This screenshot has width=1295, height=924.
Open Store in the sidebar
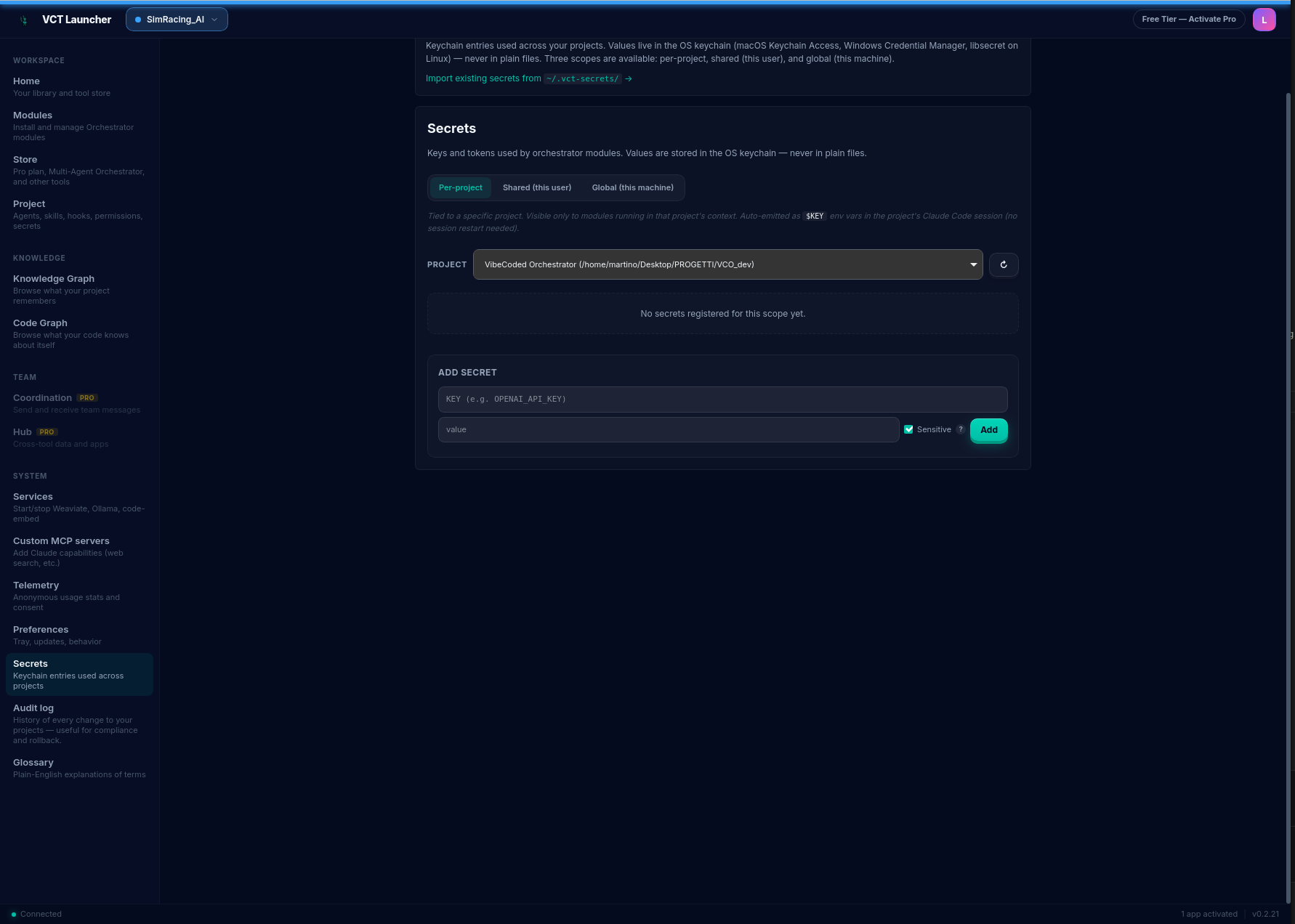[x=79, y=170]
